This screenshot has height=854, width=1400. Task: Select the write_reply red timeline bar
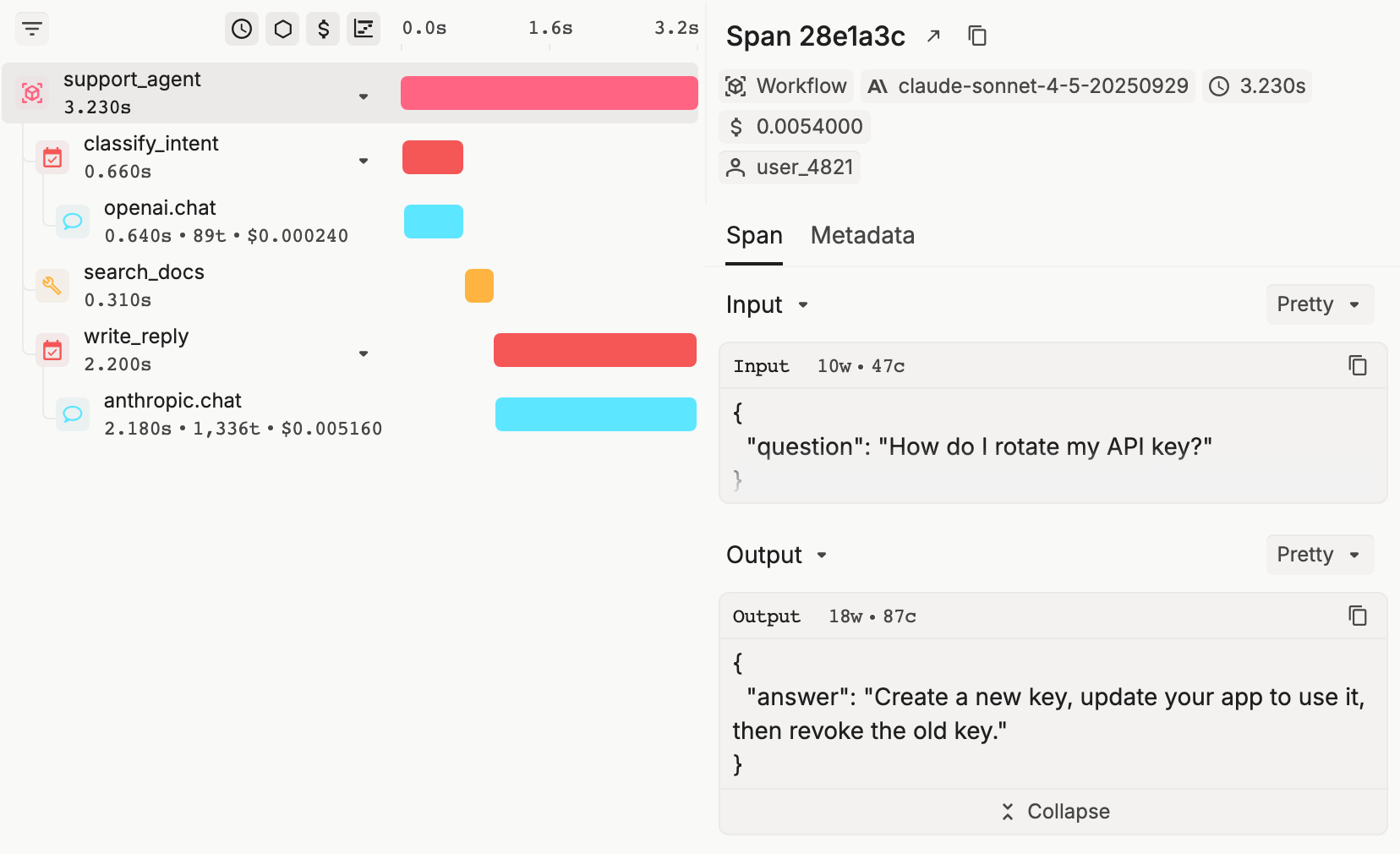(595, 350)
